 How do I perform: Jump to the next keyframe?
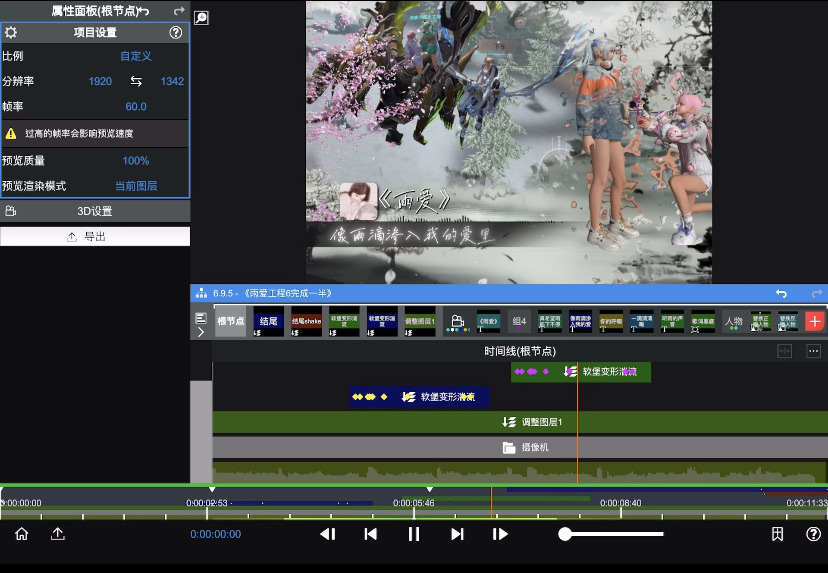(x=457, y=534)
